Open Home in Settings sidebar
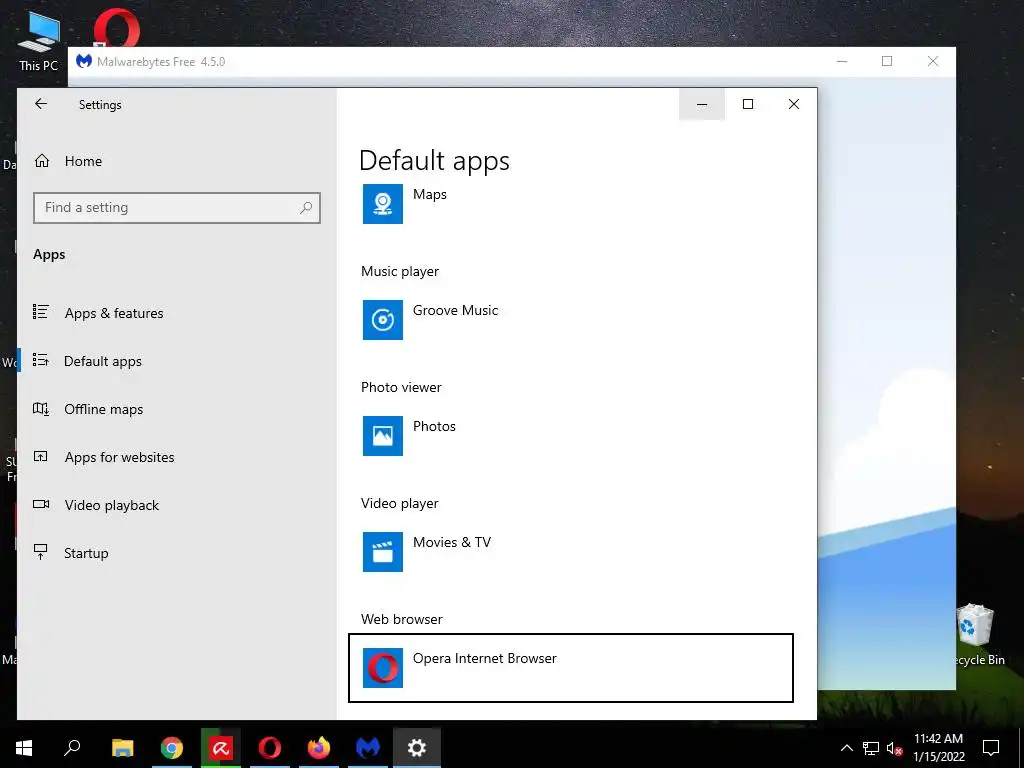The image size is (1024, 768). point(83,161)
